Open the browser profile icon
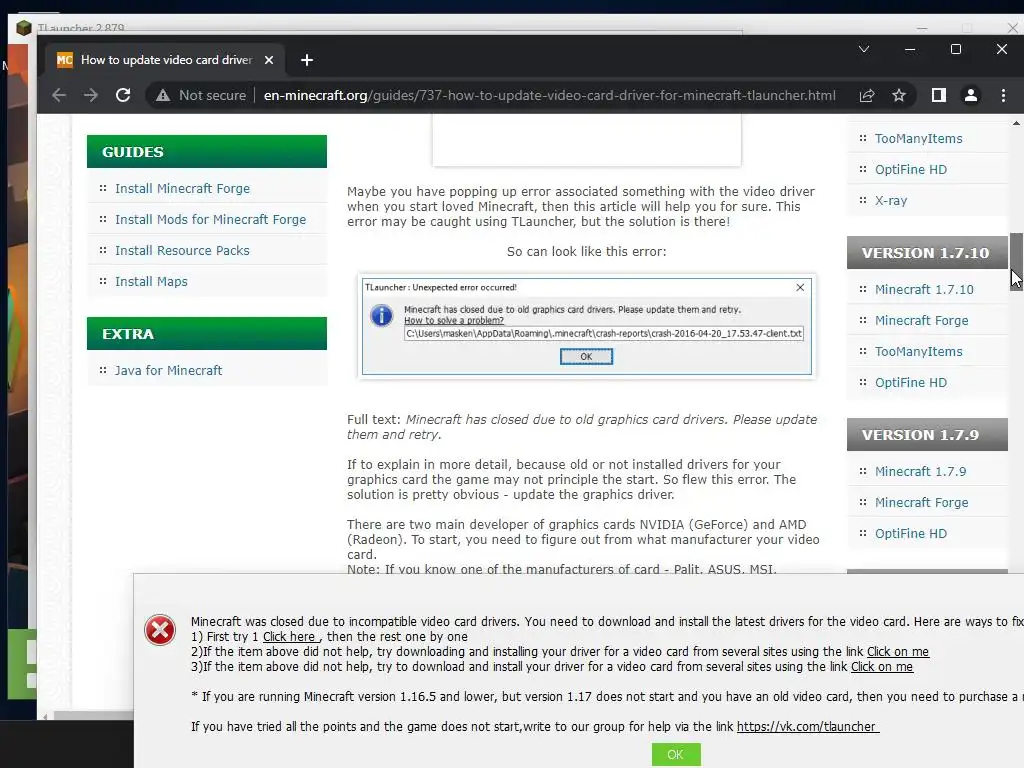This screenshot has height=768, width=1024. (x=970, y=95)
